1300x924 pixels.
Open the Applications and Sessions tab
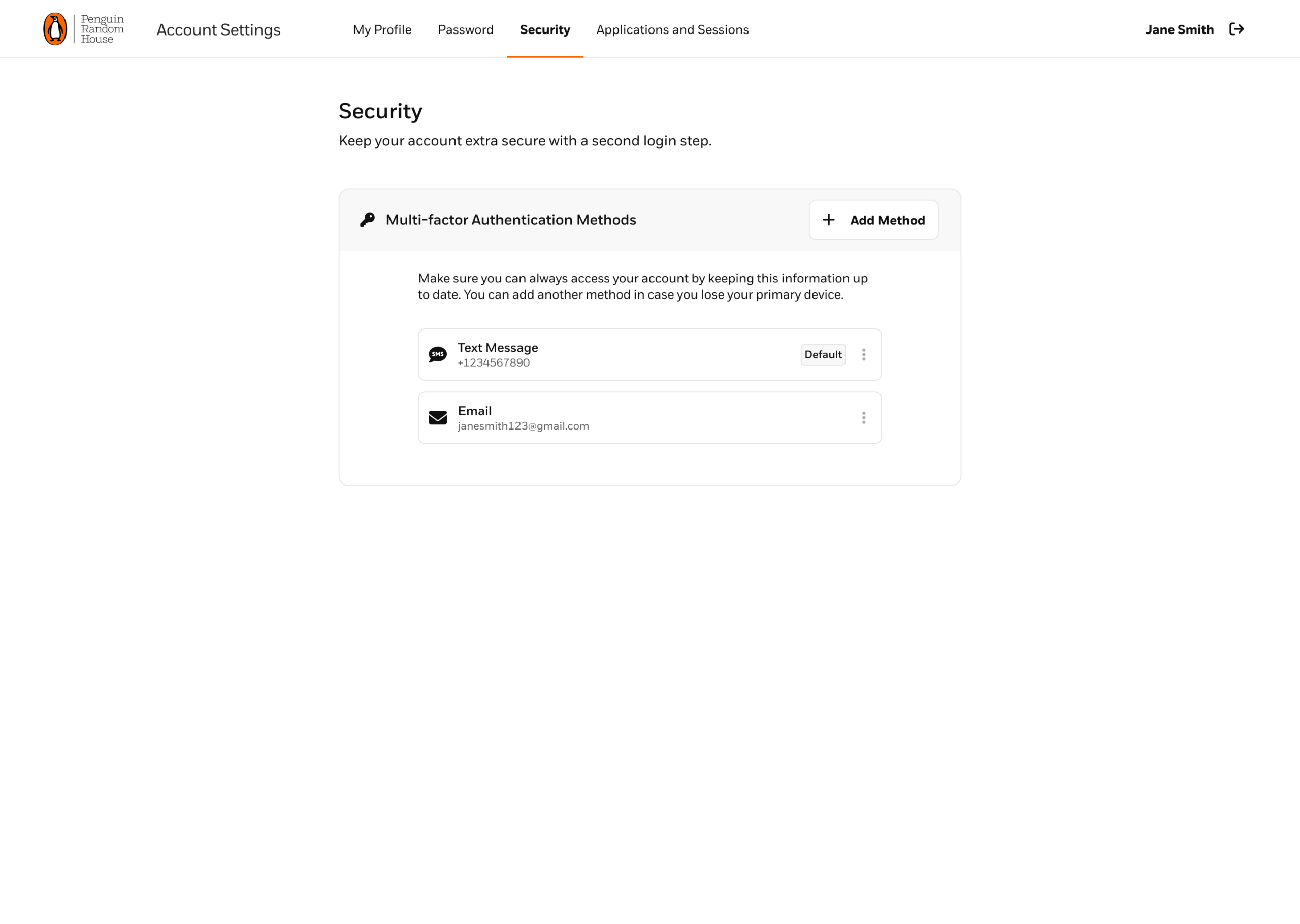click(x=672, y=29)
